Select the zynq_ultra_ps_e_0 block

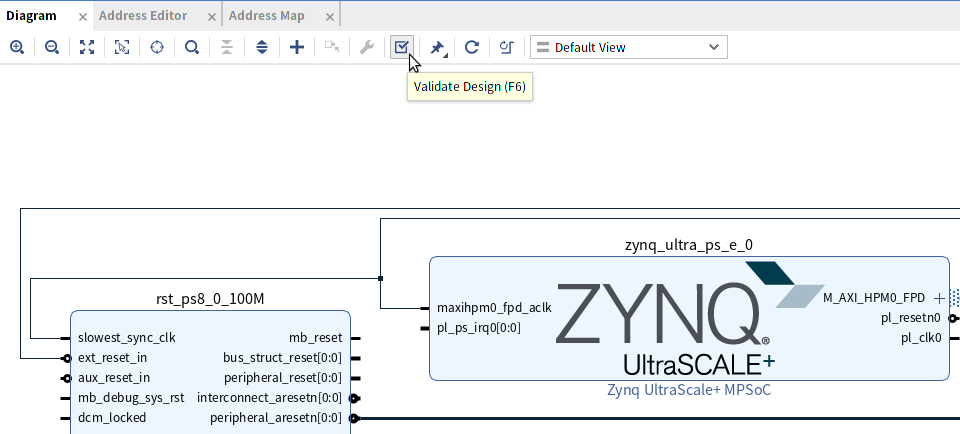tap(689, 318)
